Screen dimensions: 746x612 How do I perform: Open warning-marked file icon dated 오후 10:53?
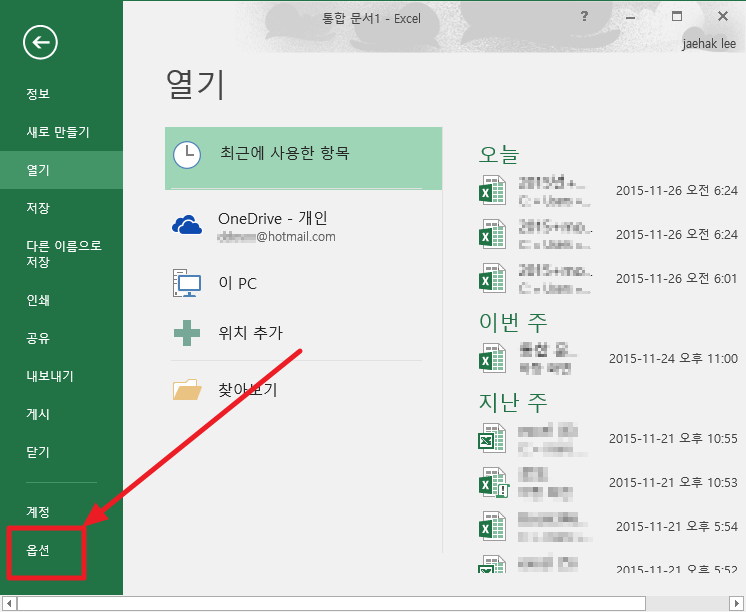coord(493,482)
